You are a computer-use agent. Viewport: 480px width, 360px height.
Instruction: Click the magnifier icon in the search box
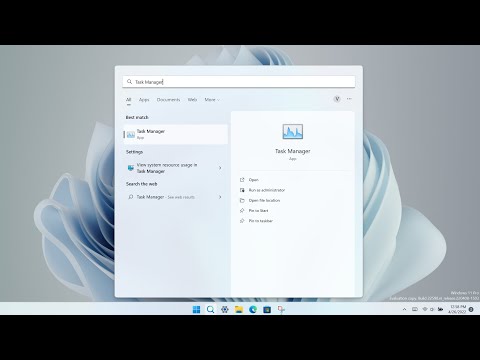[x=129, y=82]
